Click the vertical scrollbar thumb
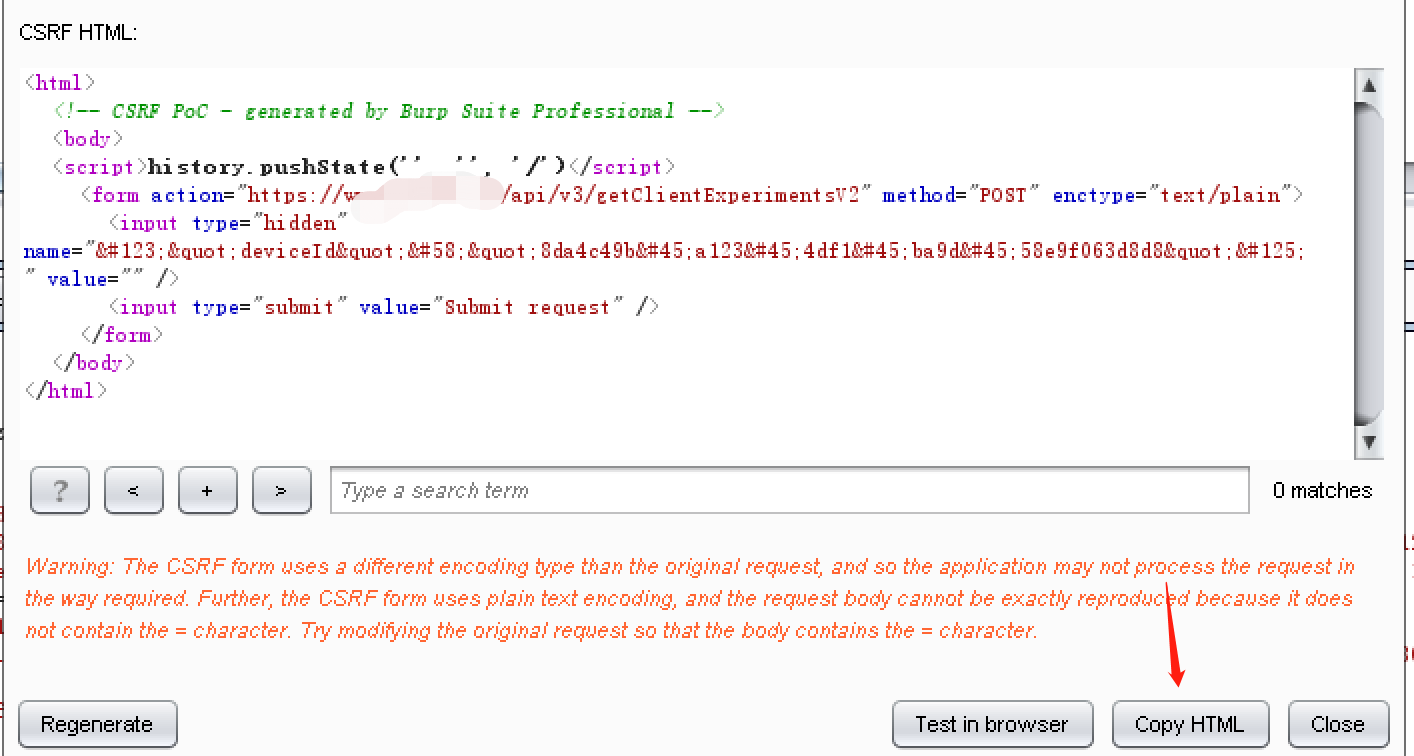 [1370, 263]
